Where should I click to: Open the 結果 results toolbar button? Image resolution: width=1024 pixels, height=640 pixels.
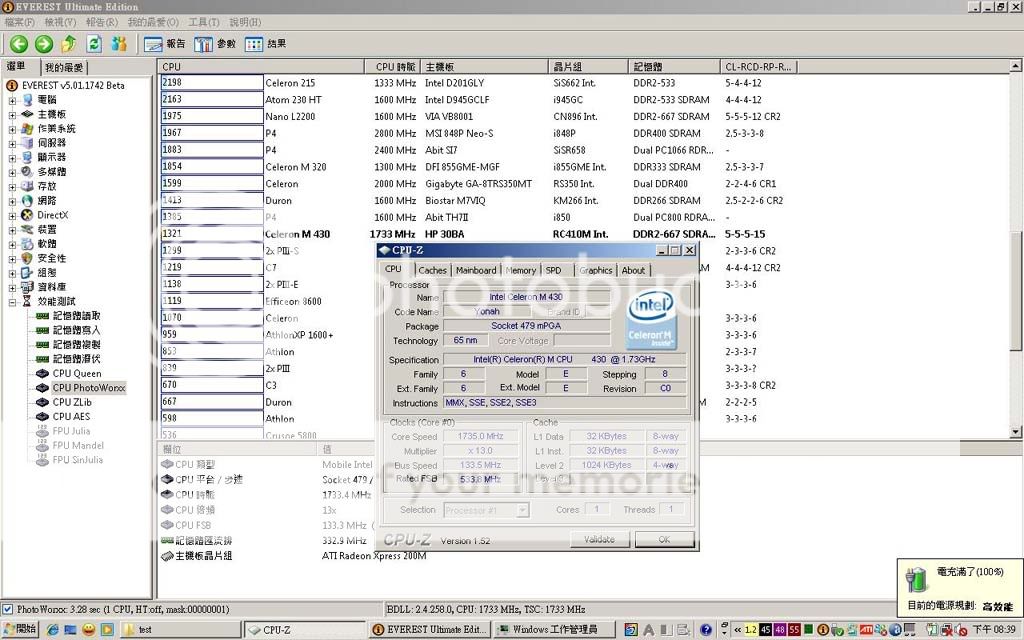click(265, 44)
